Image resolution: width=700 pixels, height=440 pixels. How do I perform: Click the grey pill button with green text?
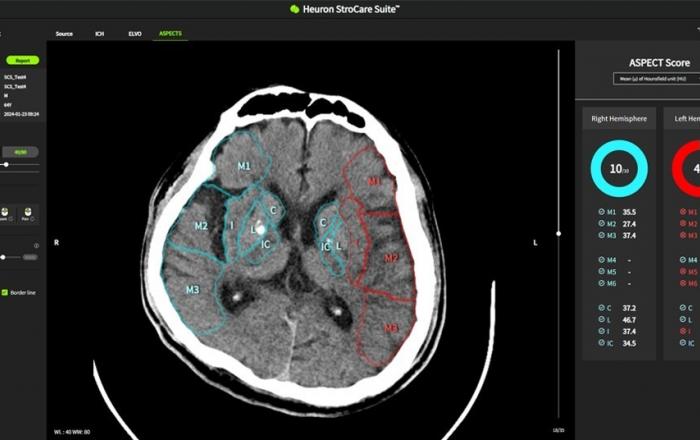click(21, 152)
